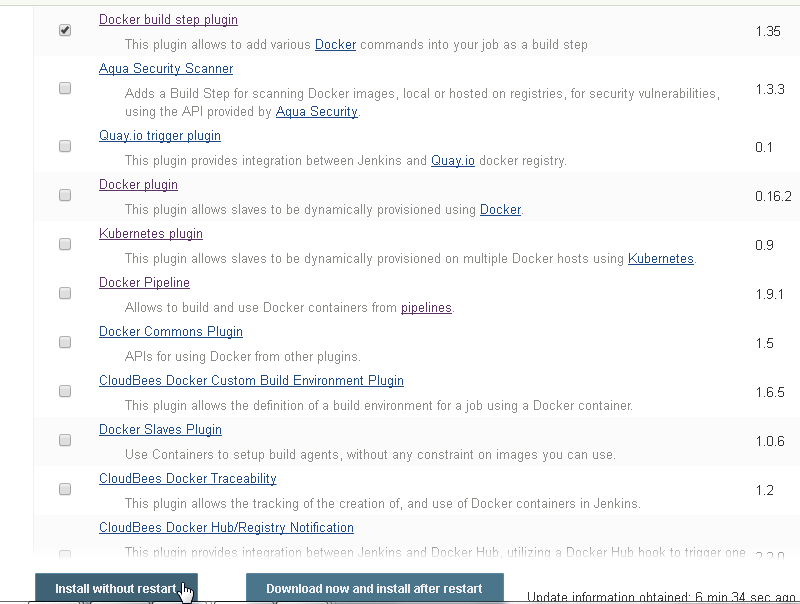
Task: Click version 1.6.5 of CloudBees Custom Build Environment
Action: pos(770,392)
